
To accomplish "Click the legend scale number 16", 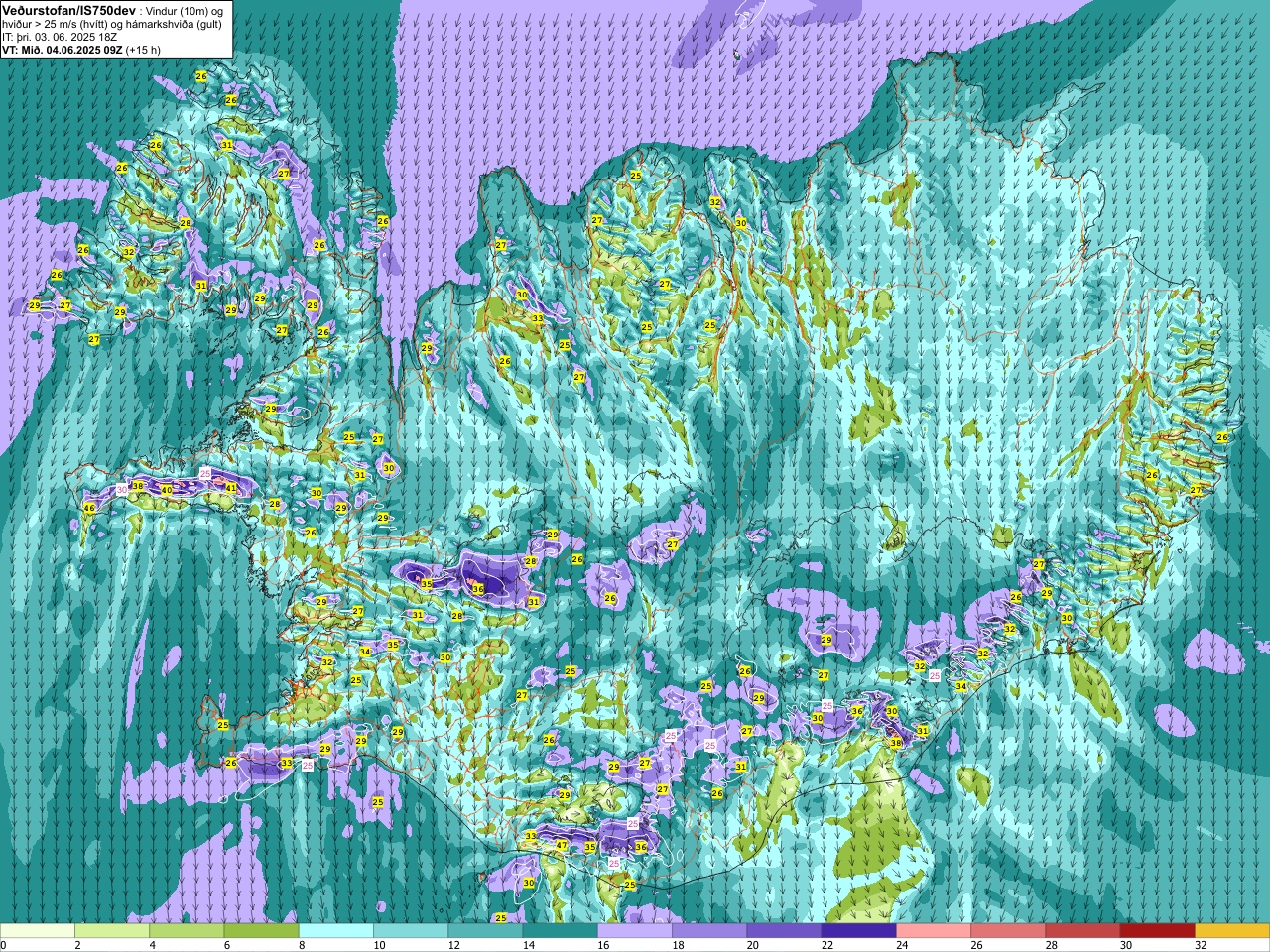I will (603, 945).
